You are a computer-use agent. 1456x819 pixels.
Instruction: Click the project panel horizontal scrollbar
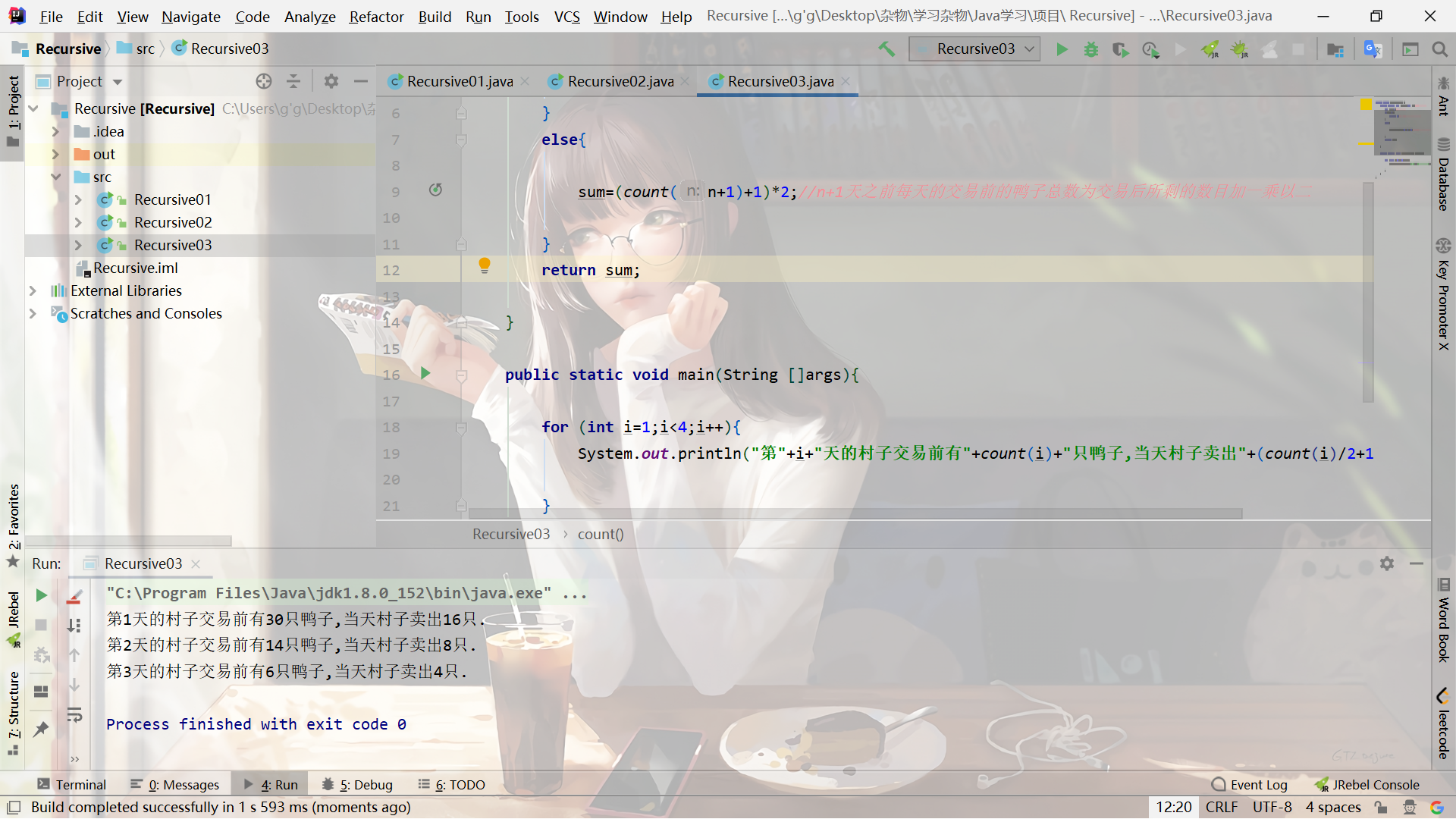(129, 541)
